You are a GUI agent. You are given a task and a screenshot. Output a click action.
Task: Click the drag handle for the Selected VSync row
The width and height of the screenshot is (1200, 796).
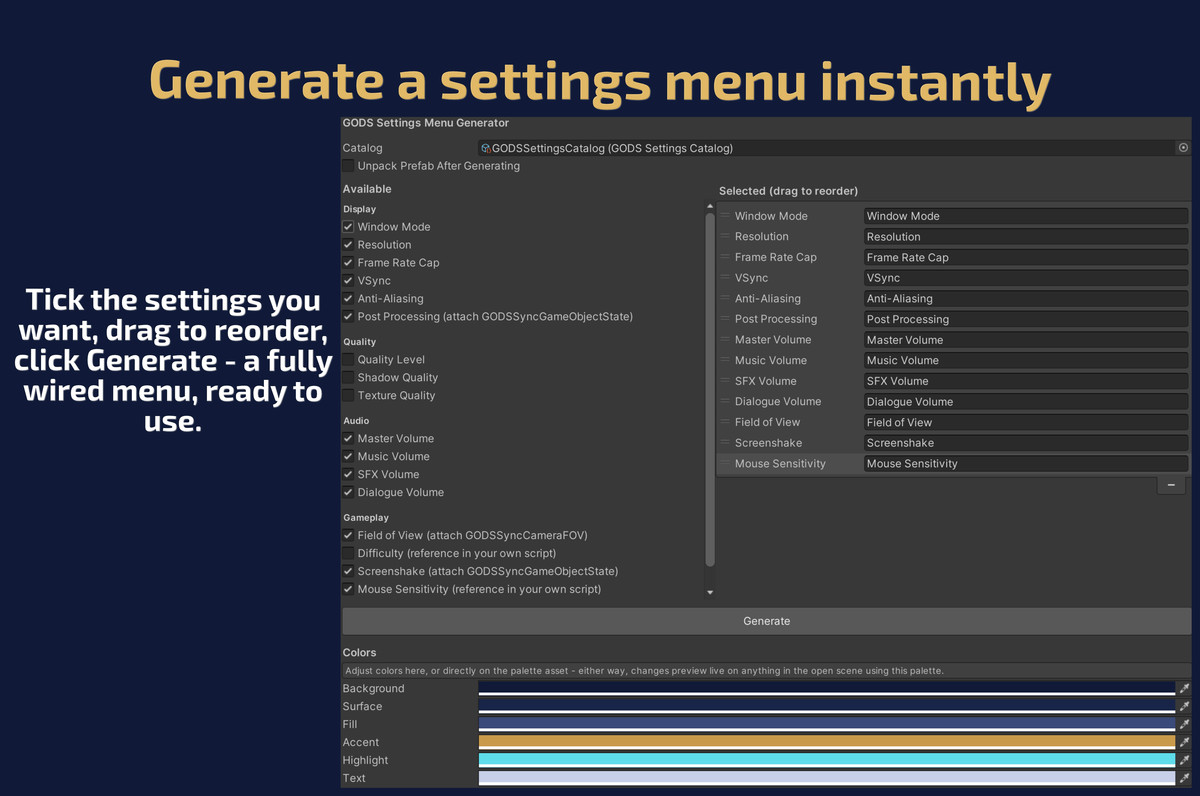725,278
